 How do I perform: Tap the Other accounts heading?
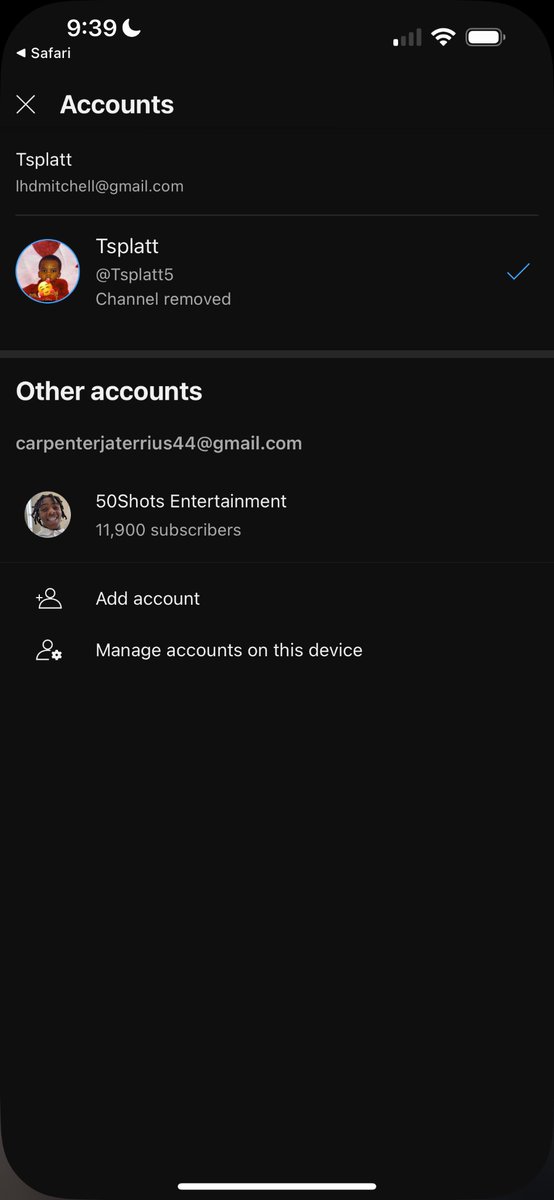pyautogui.click(x=109, y=391)
